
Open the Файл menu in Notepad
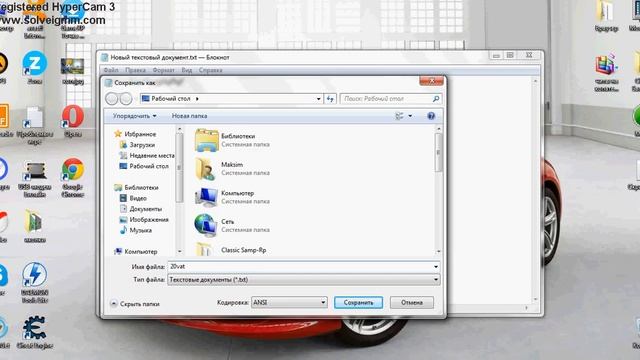point(111,70)
